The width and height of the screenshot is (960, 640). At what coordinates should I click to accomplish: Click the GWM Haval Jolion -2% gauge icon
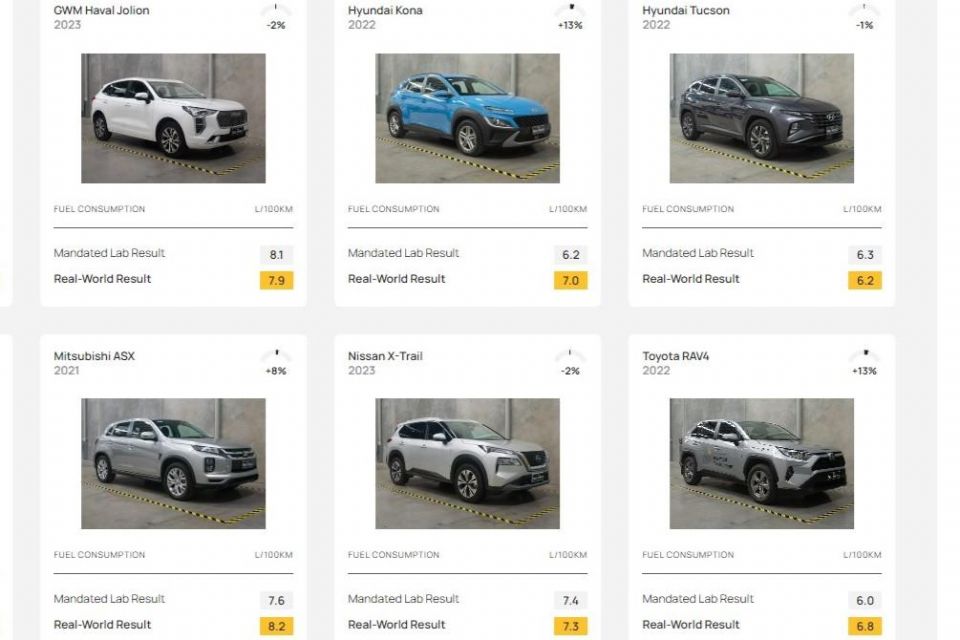276,10
